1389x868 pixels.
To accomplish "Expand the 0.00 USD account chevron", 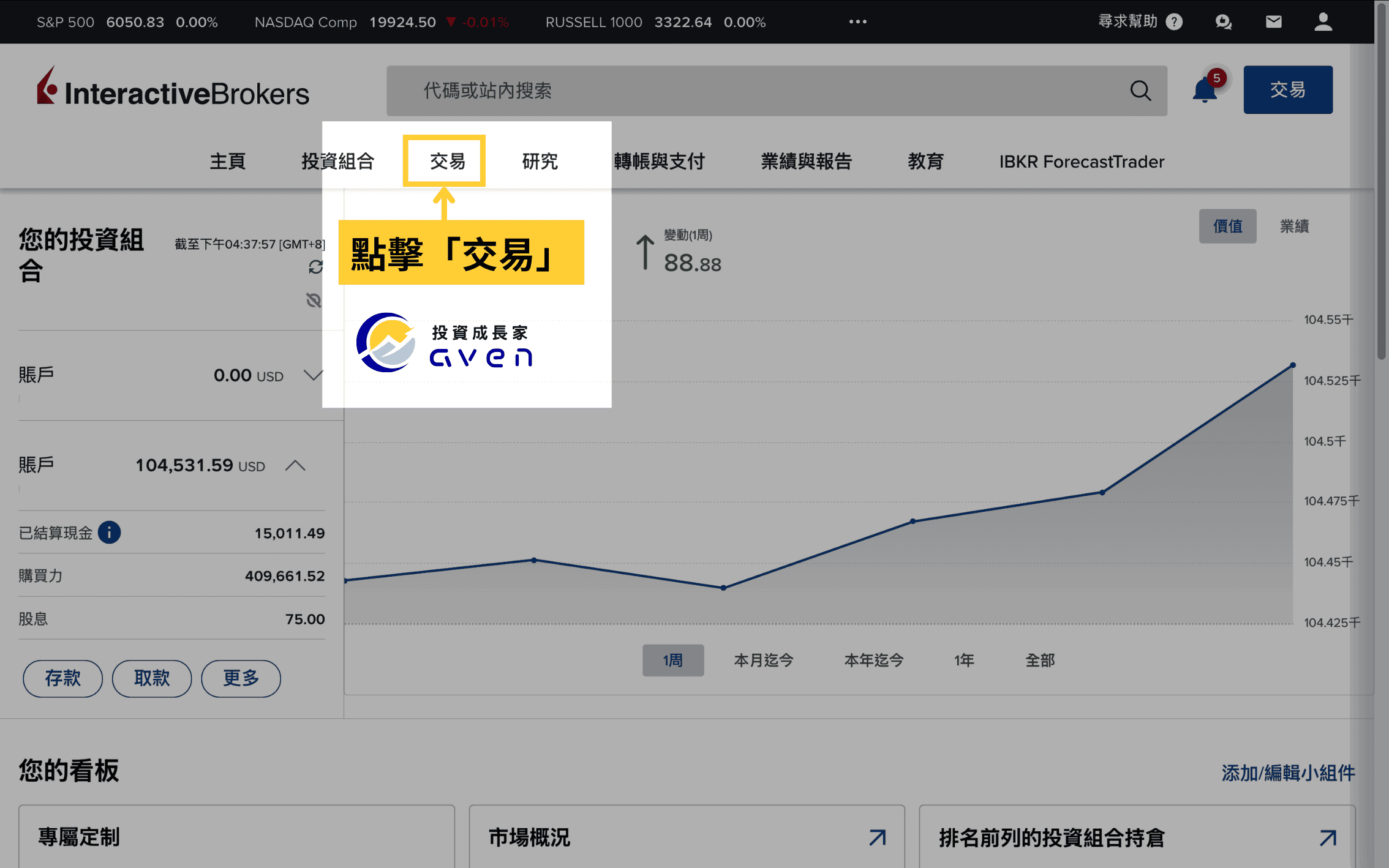I will 313,375.
